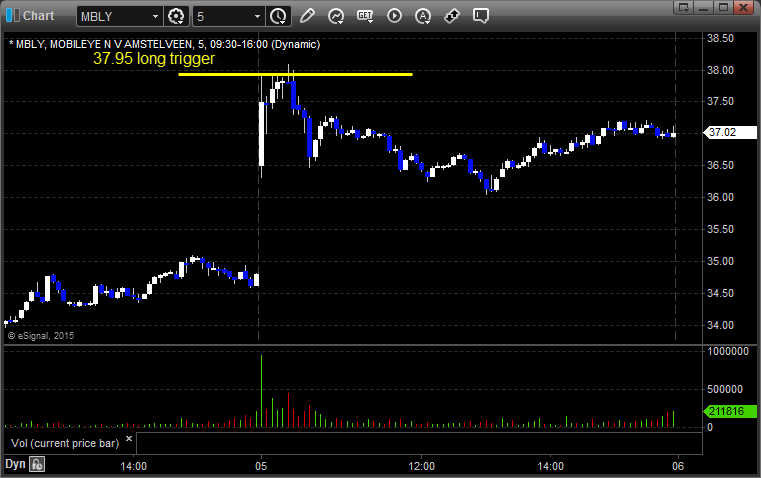This screenshot has width=761, height=478.
Task: Click the 35.00 price axis label
Action: pos(720,261)
